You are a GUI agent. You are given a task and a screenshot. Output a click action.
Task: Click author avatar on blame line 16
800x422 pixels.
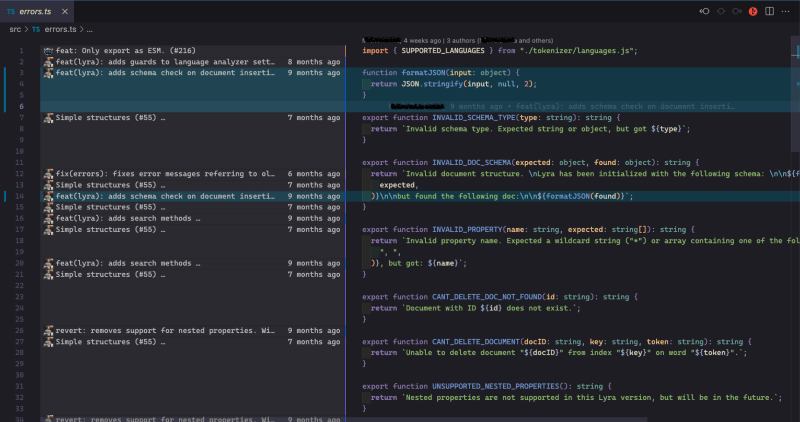48,218
